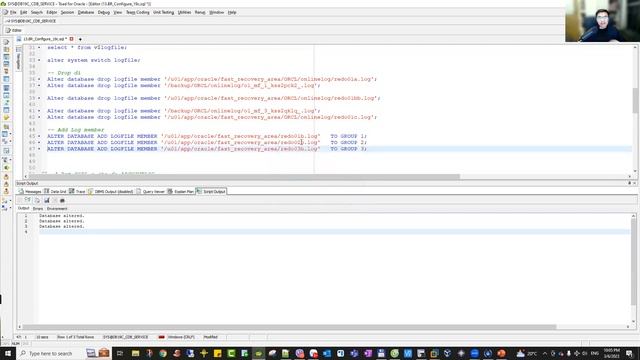Viewport: 640px width, 360px height.
Task: Open the weather widget showing 20°C
Action: (x=527, y=353)
